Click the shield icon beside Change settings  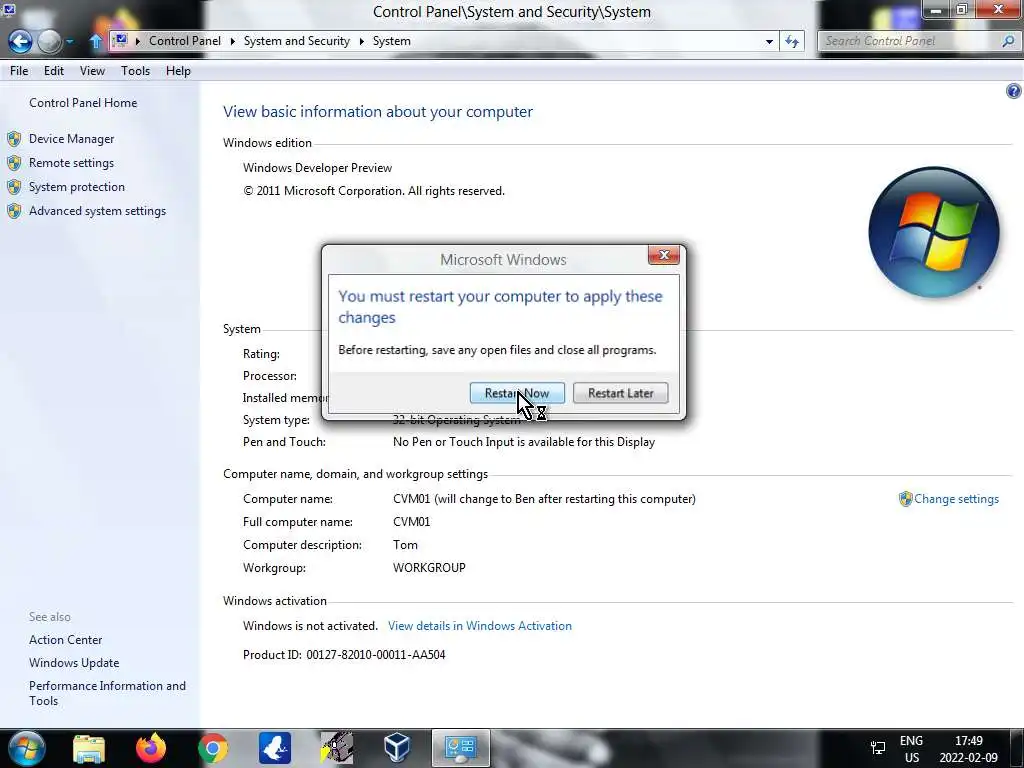[x=905, y=499]
